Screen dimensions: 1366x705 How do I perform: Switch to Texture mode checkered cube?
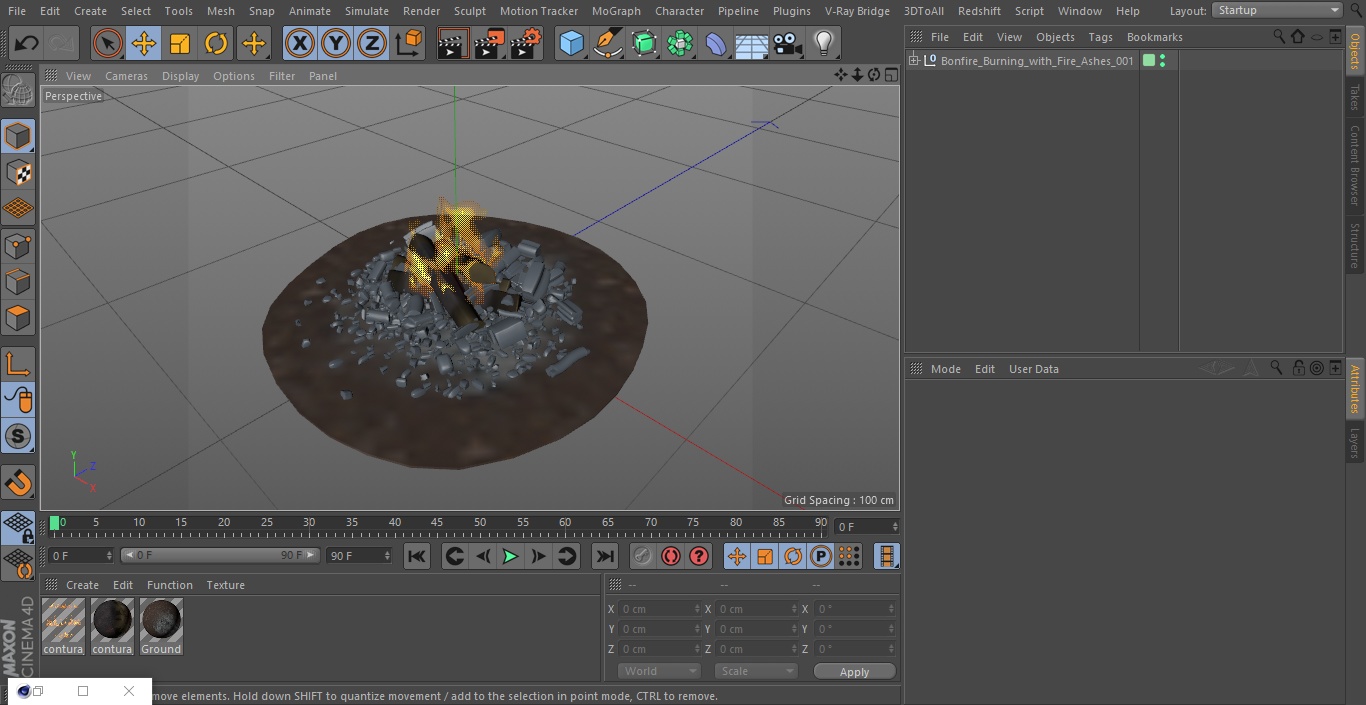point(18,172)
